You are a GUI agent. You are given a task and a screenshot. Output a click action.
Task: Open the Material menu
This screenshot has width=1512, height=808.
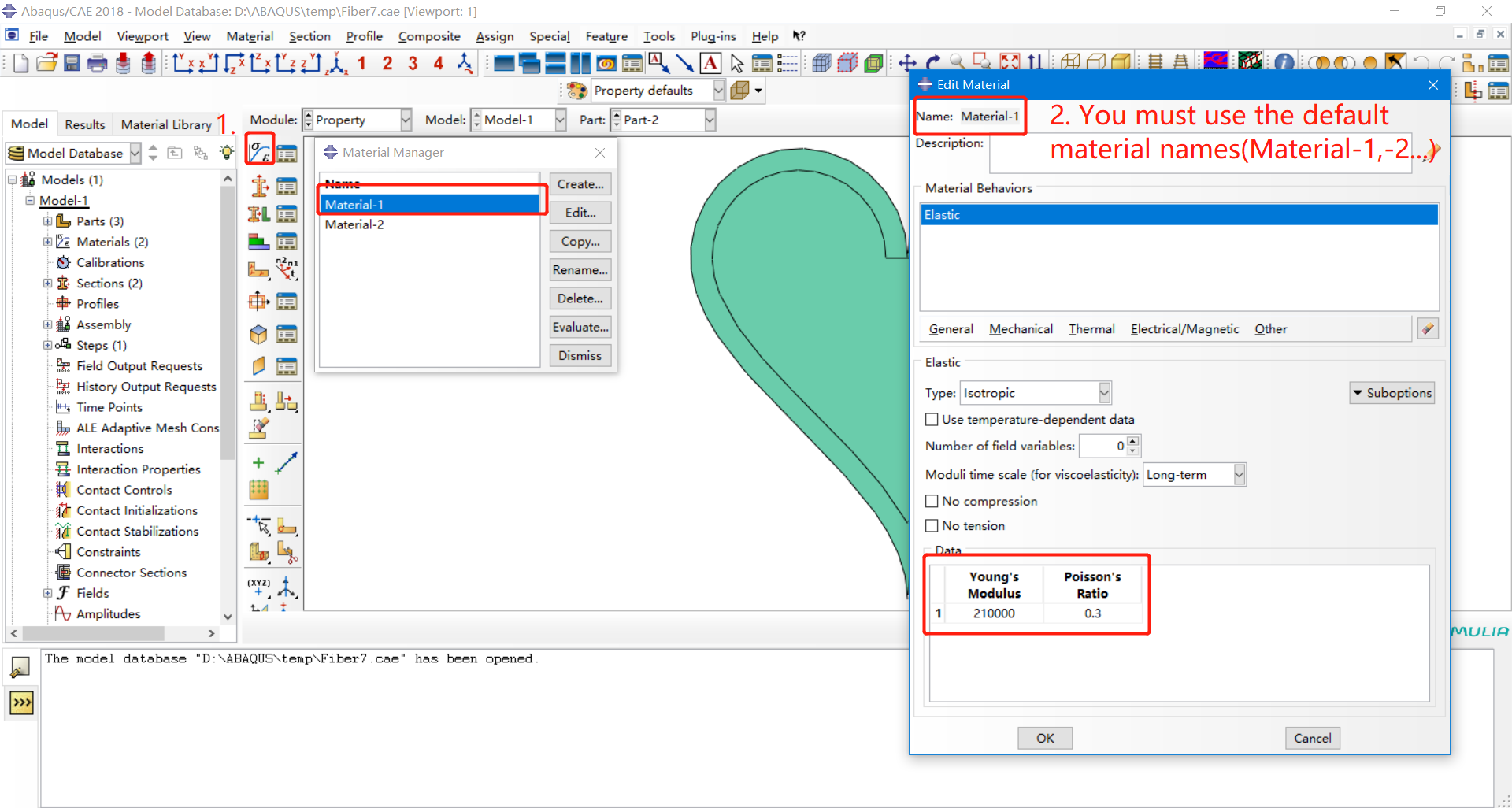250,36
